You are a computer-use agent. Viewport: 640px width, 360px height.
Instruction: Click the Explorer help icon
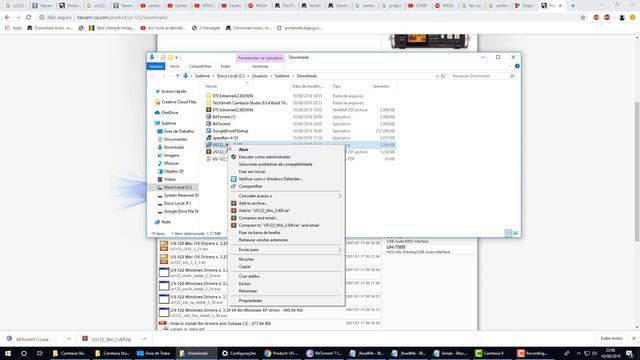(517, 66)
